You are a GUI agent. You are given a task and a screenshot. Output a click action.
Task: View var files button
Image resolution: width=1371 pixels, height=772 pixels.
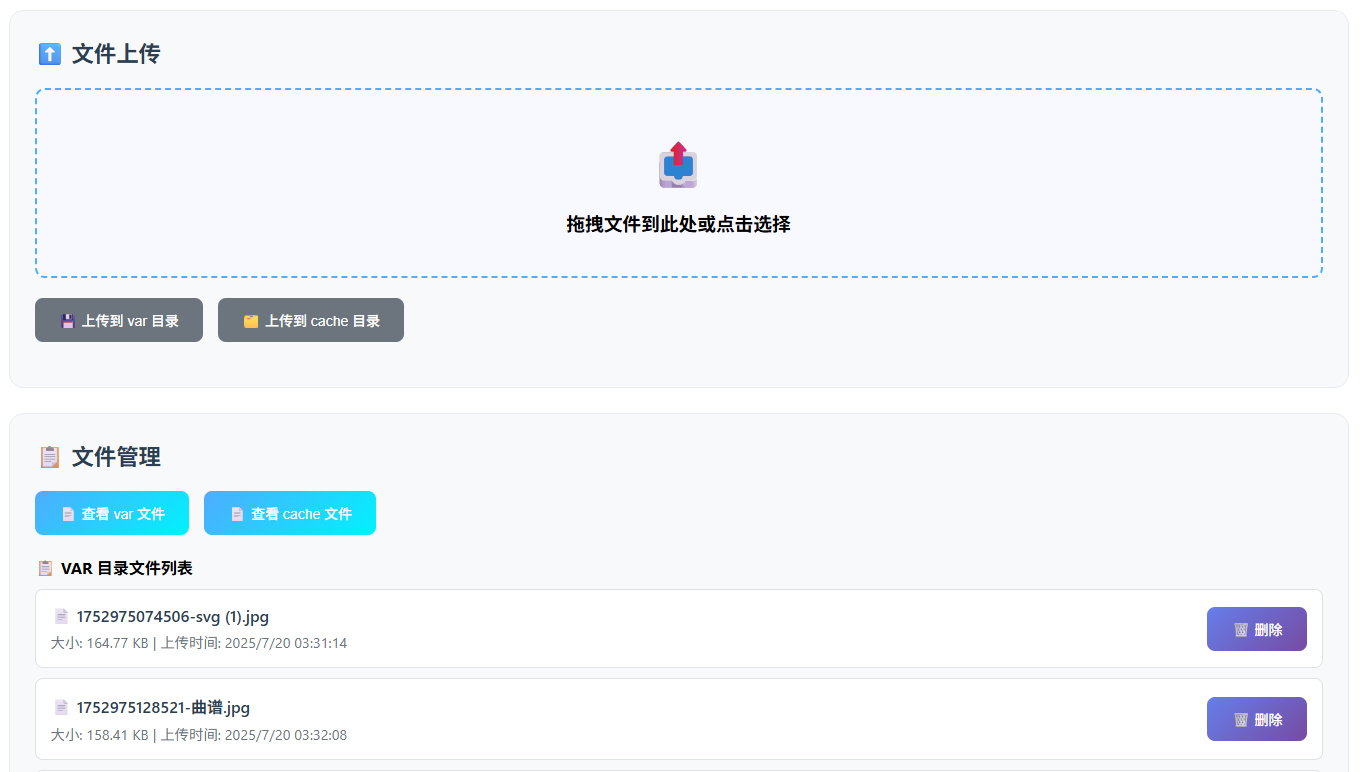112,513
